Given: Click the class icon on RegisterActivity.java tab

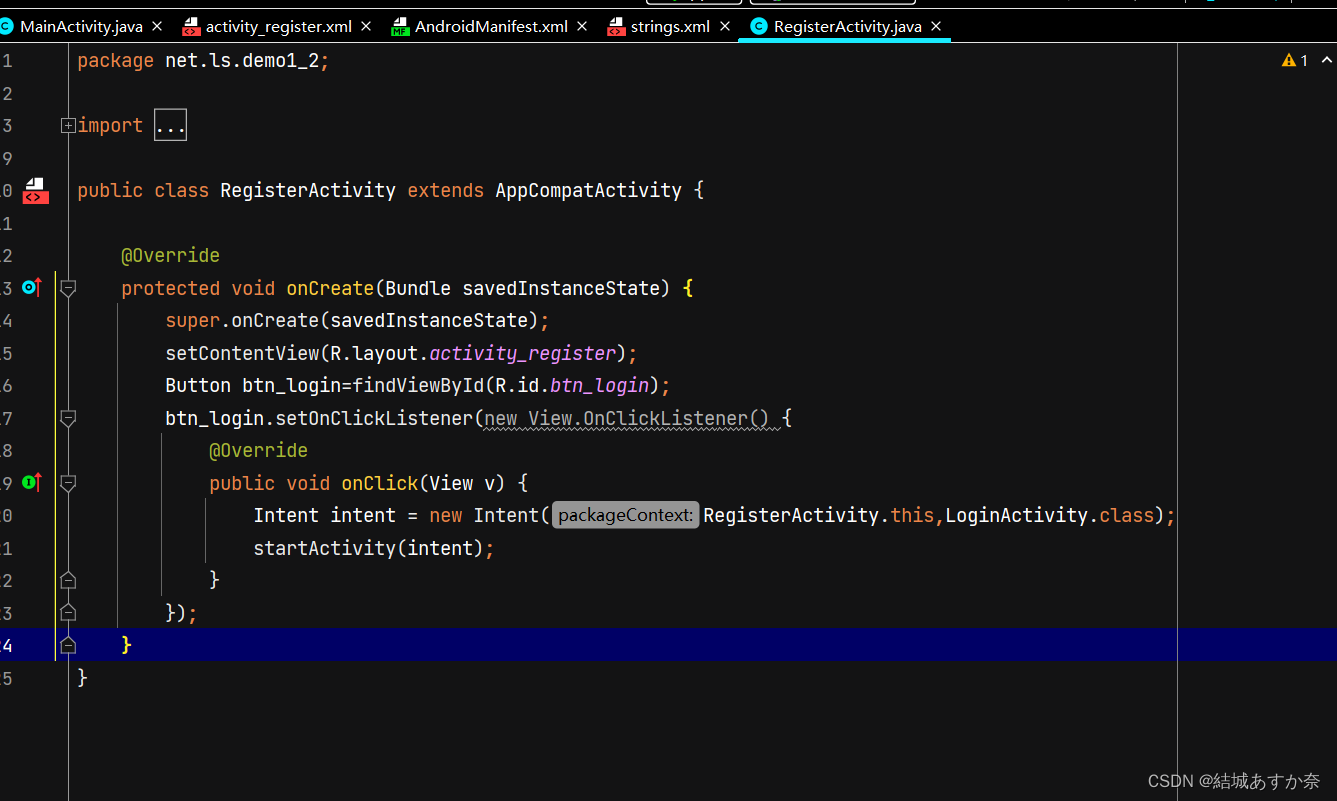Looking at the screenshot, I should point(759,26).
